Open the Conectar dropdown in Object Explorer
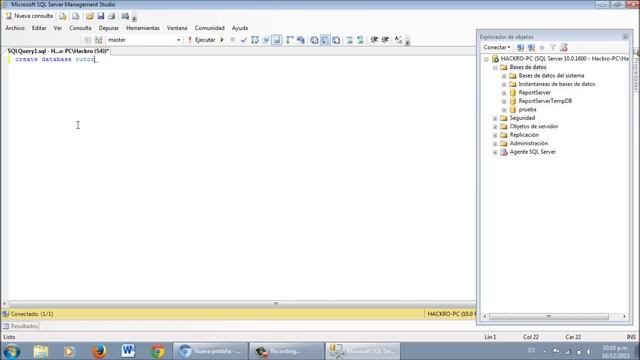Screen dimensions: 640x360 497,47
